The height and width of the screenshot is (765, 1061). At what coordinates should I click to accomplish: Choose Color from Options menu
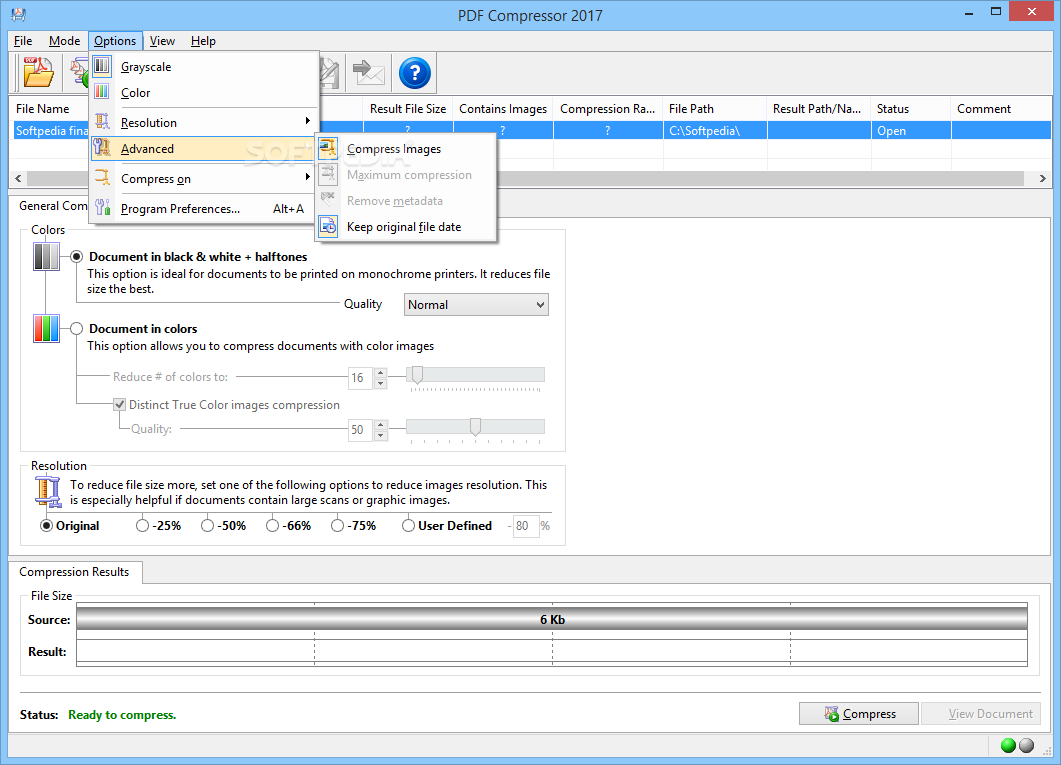click(x=204, y=93)
